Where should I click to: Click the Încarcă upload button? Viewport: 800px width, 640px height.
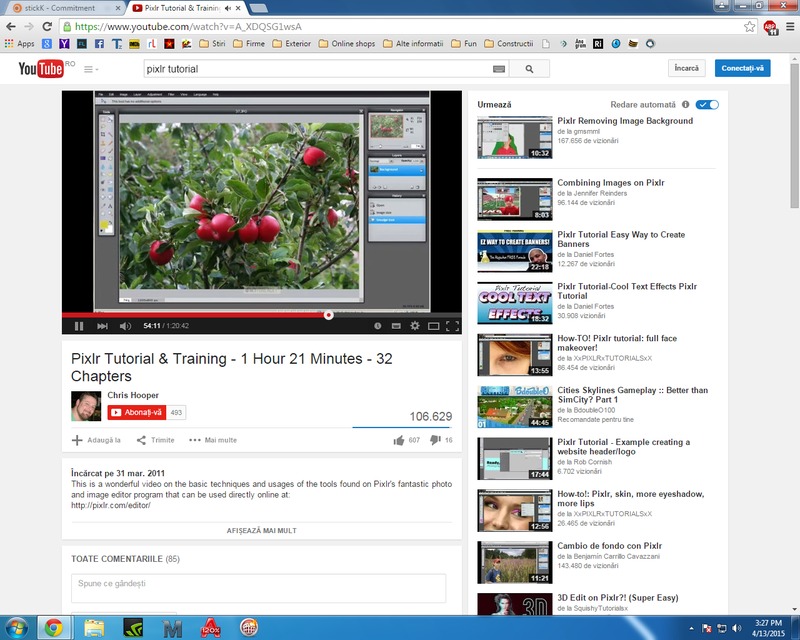687,68
